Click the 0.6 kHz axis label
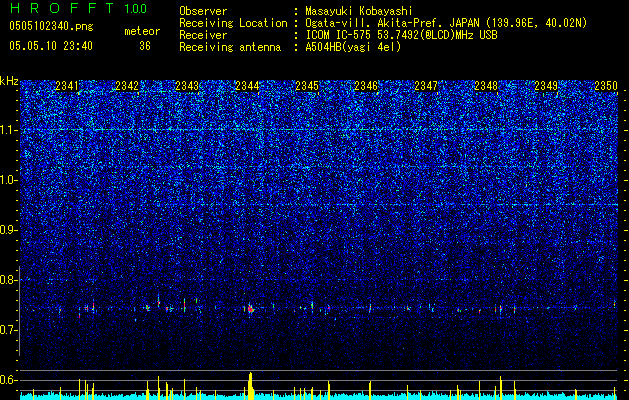The width and height of the screenshot is (629, 400). pos(7,380)
